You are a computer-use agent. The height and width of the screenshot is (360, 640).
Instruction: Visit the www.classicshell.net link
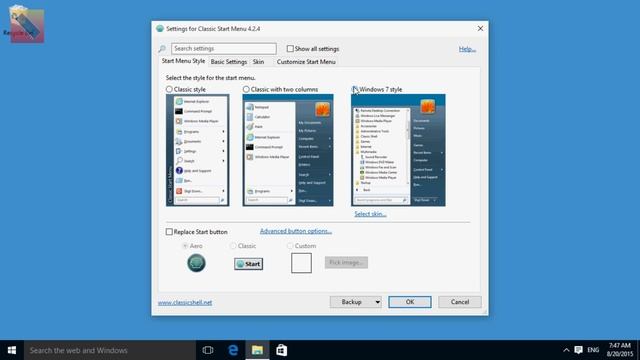click(185, 302)
